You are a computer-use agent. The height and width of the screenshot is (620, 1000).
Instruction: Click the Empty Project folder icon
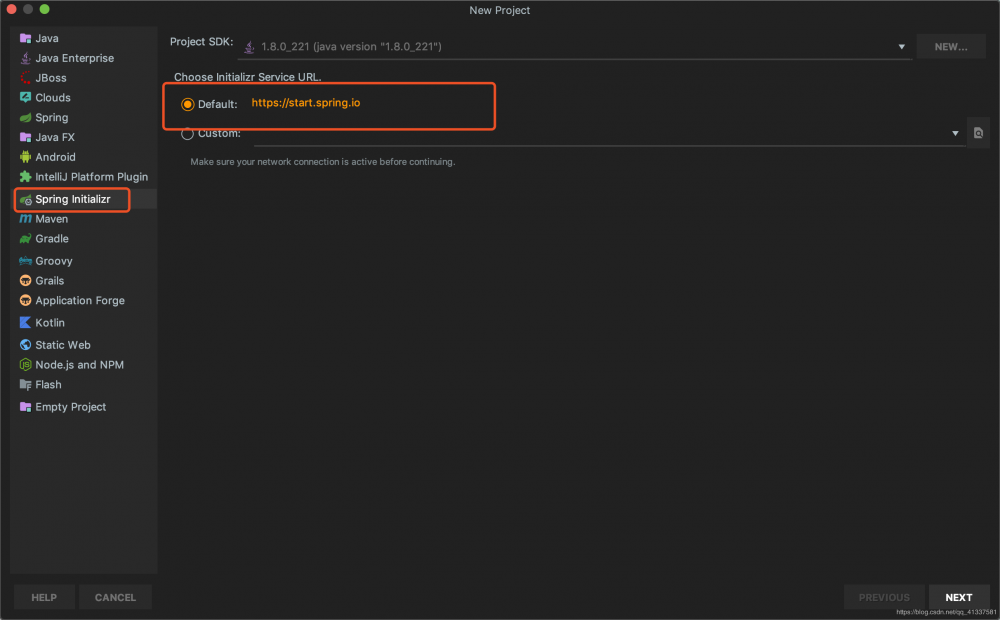[x=26, y=407]
